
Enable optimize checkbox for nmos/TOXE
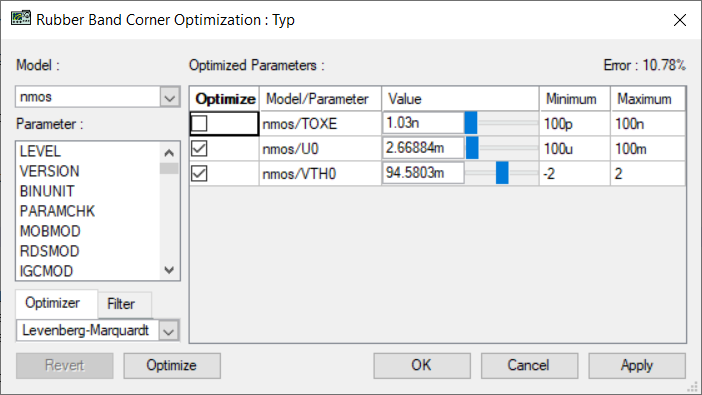point(199,123)
